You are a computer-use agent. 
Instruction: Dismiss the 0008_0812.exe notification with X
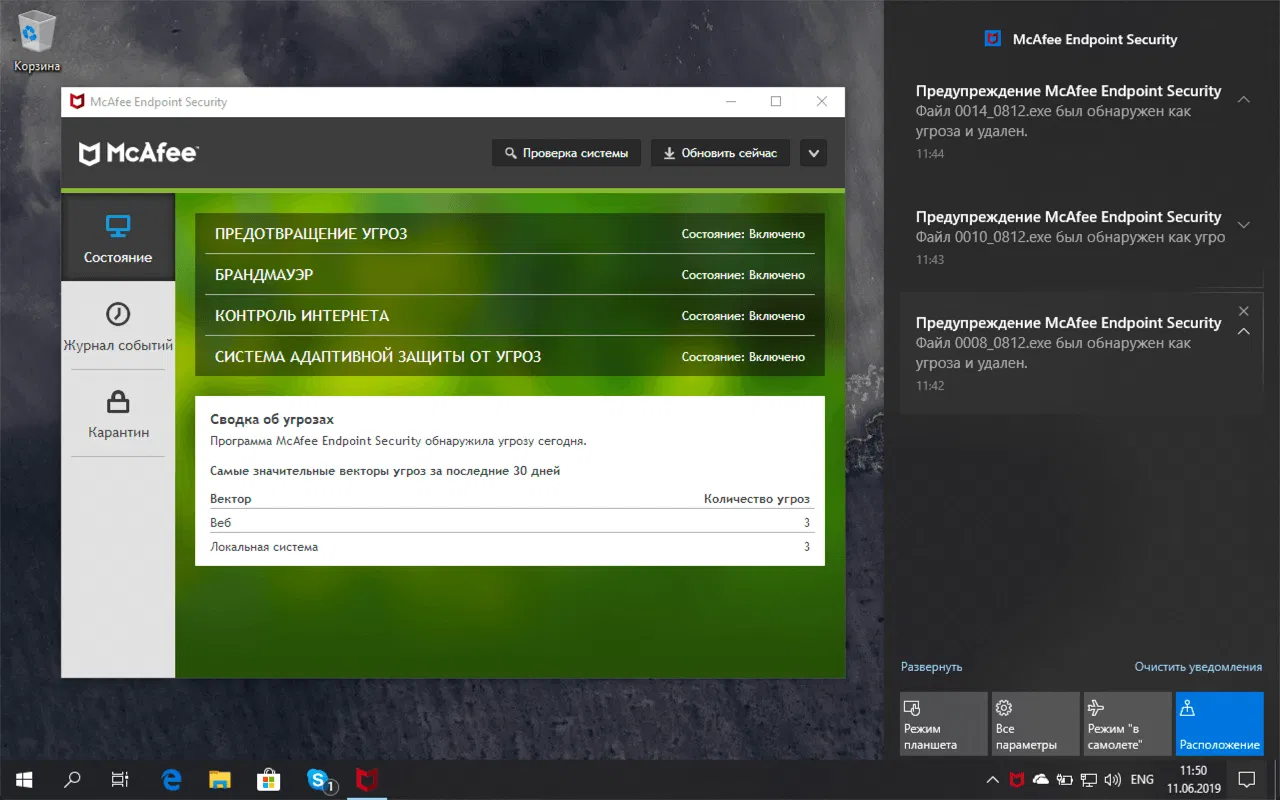[1243, 311]
